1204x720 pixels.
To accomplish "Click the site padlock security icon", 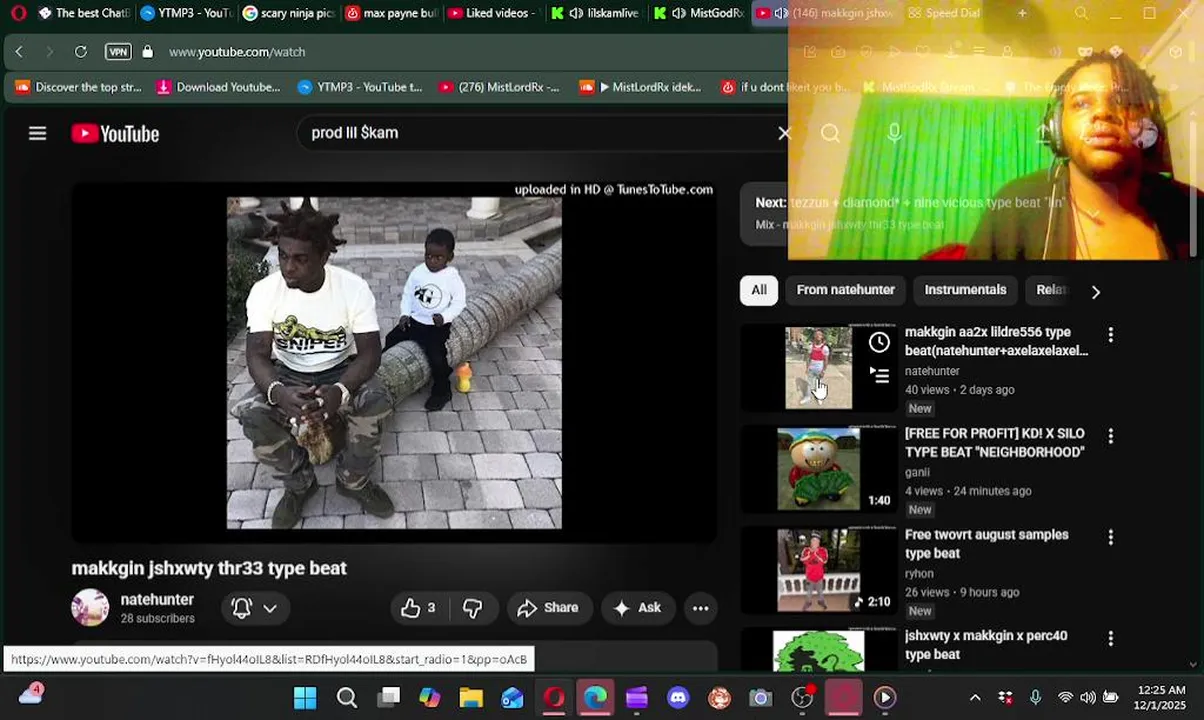I will coord(147,51).
